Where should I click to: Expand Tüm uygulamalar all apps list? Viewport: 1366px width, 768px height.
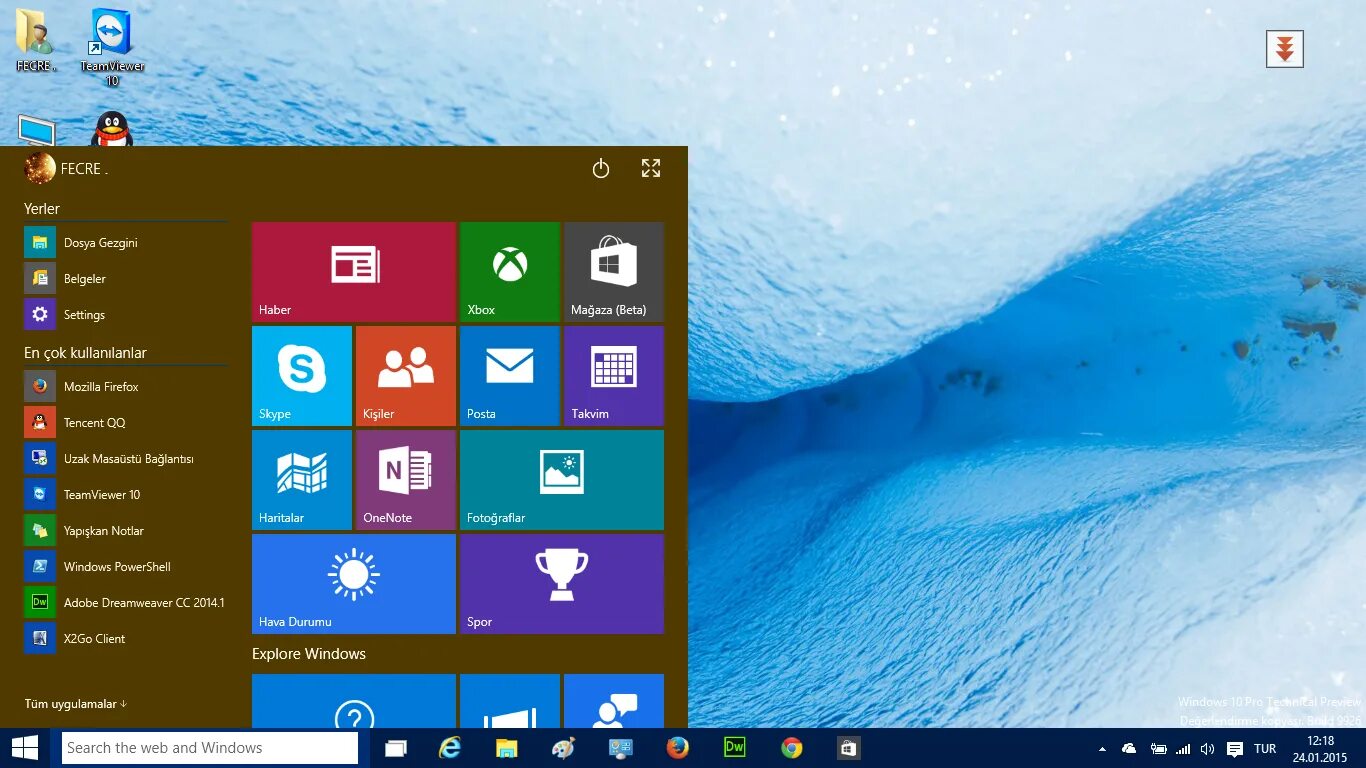point(76,704)
